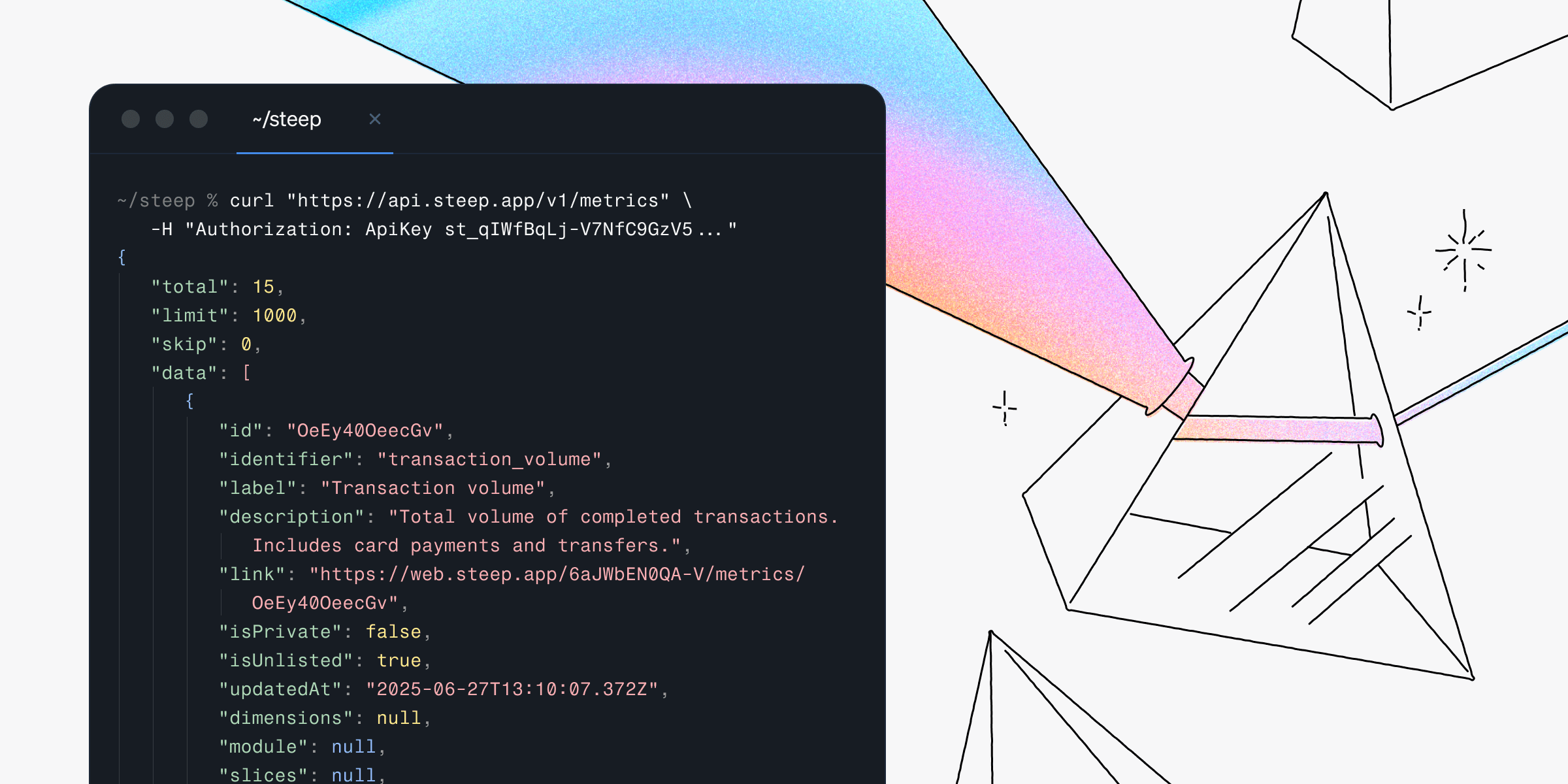The image size is (1568, 784).
Task: Collapse the first data object's opening brace
Action: pos(189,401)
